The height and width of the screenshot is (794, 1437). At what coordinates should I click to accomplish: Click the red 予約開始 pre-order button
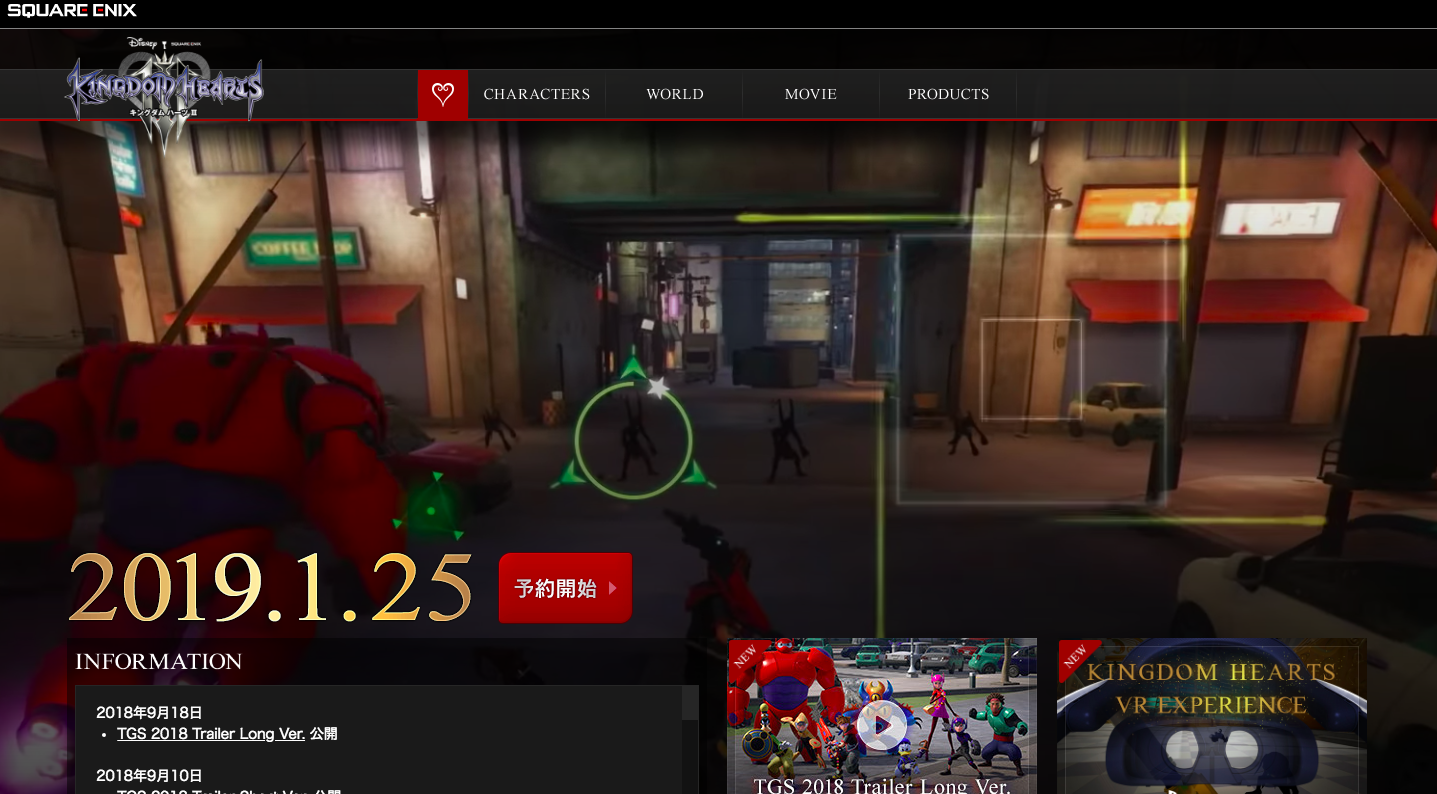pyautogui.click(x=565, y=588)
